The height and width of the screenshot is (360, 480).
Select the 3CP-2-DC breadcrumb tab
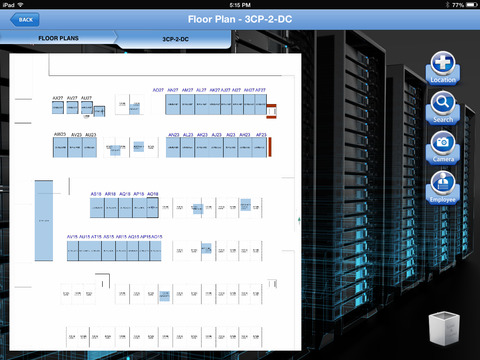click(x=175, y=39)
